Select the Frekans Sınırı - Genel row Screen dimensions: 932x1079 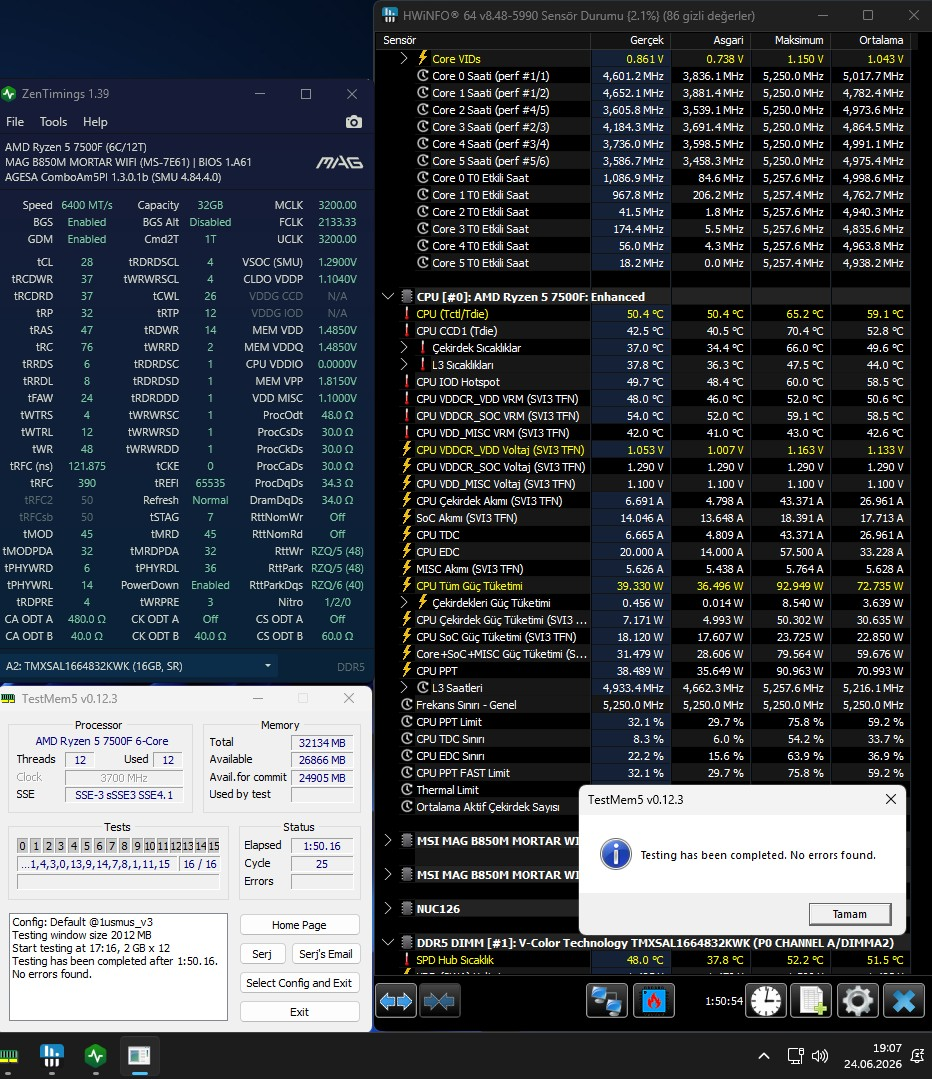642,705
